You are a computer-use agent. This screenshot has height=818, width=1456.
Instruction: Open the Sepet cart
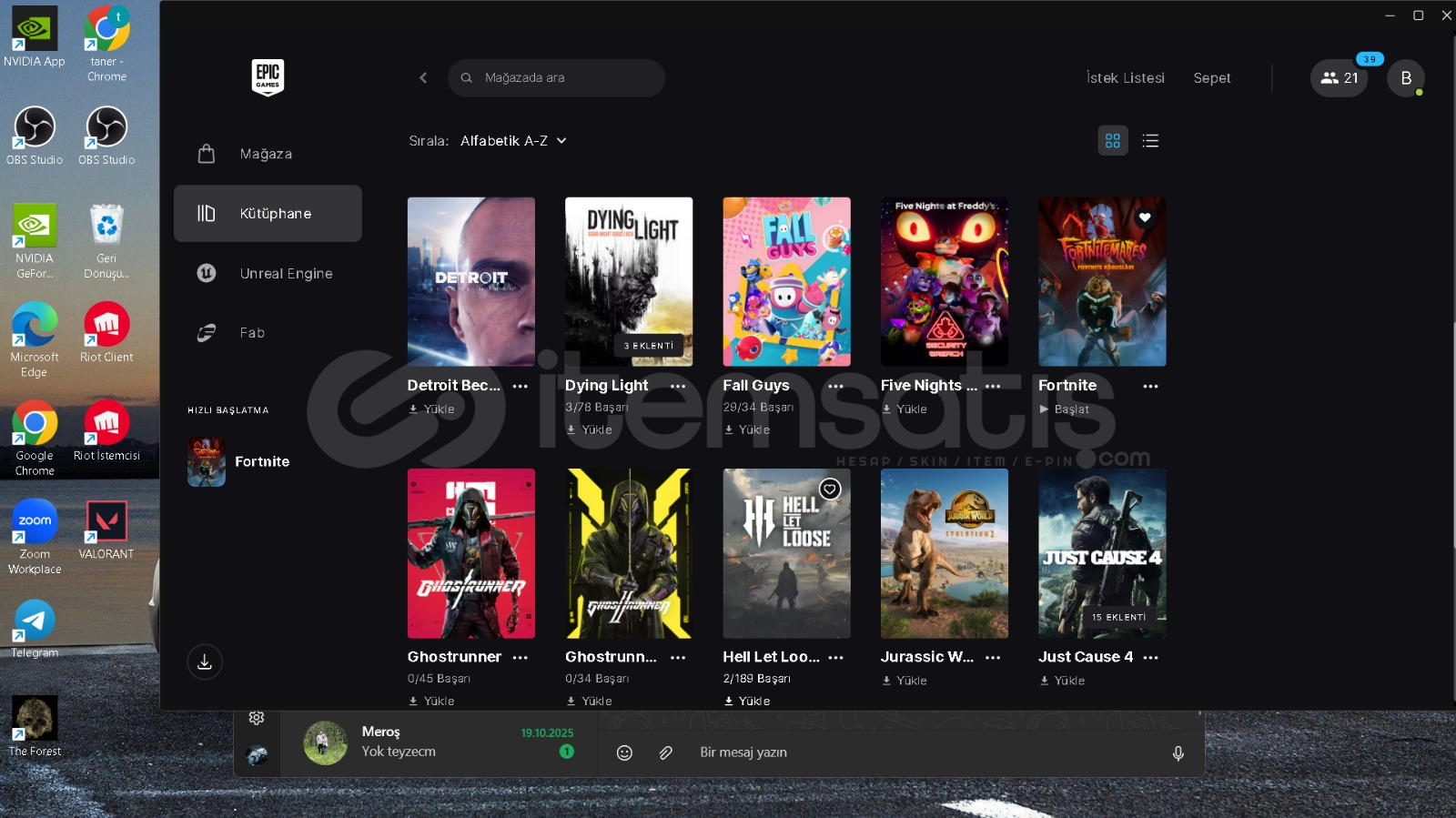point(1211,78)
